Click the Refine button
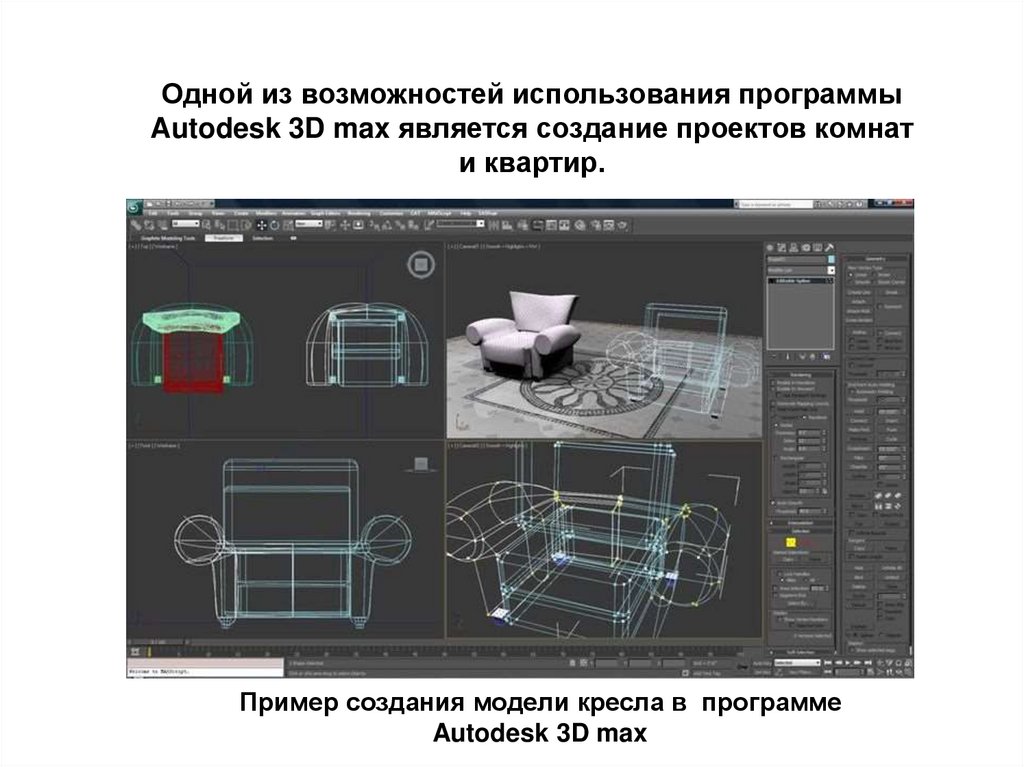 [x=859, y=333]
